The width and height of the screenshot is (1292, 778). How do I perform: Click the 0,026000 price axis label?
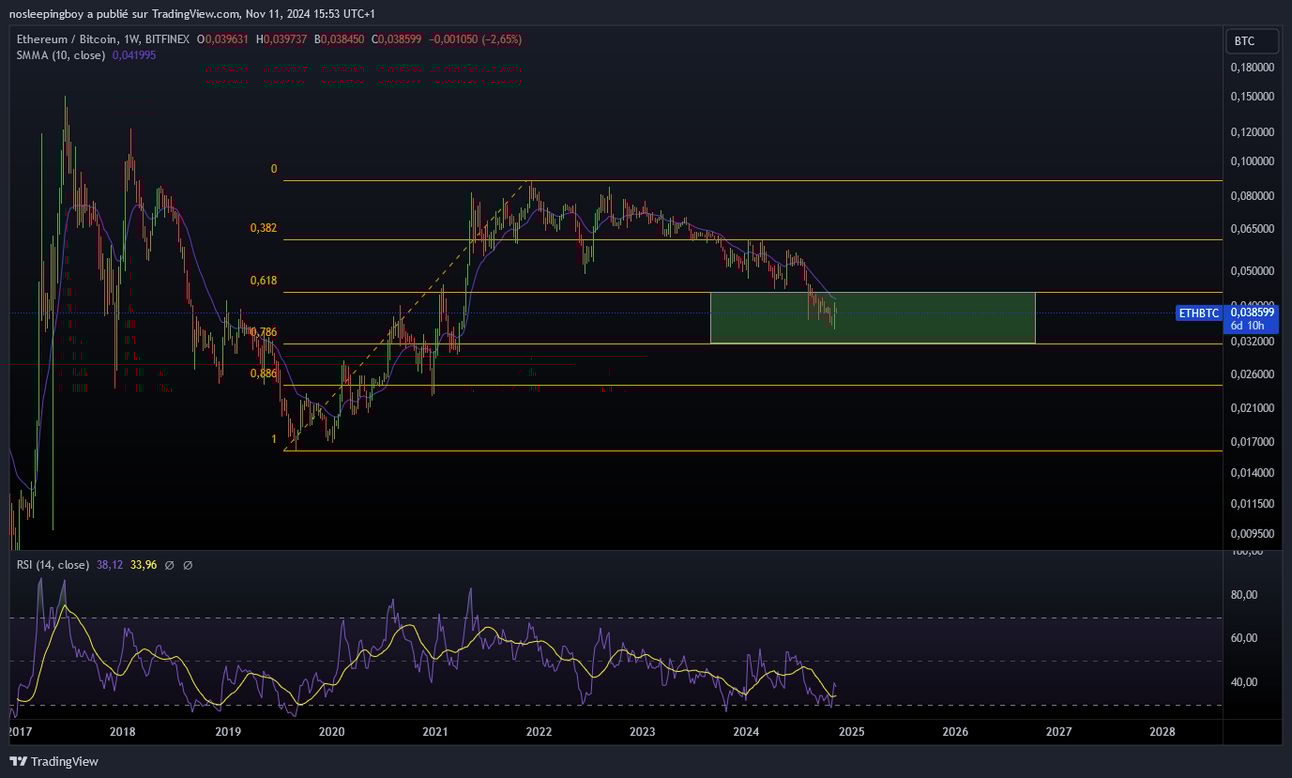pyautogui.click(x=1252, y=374)
